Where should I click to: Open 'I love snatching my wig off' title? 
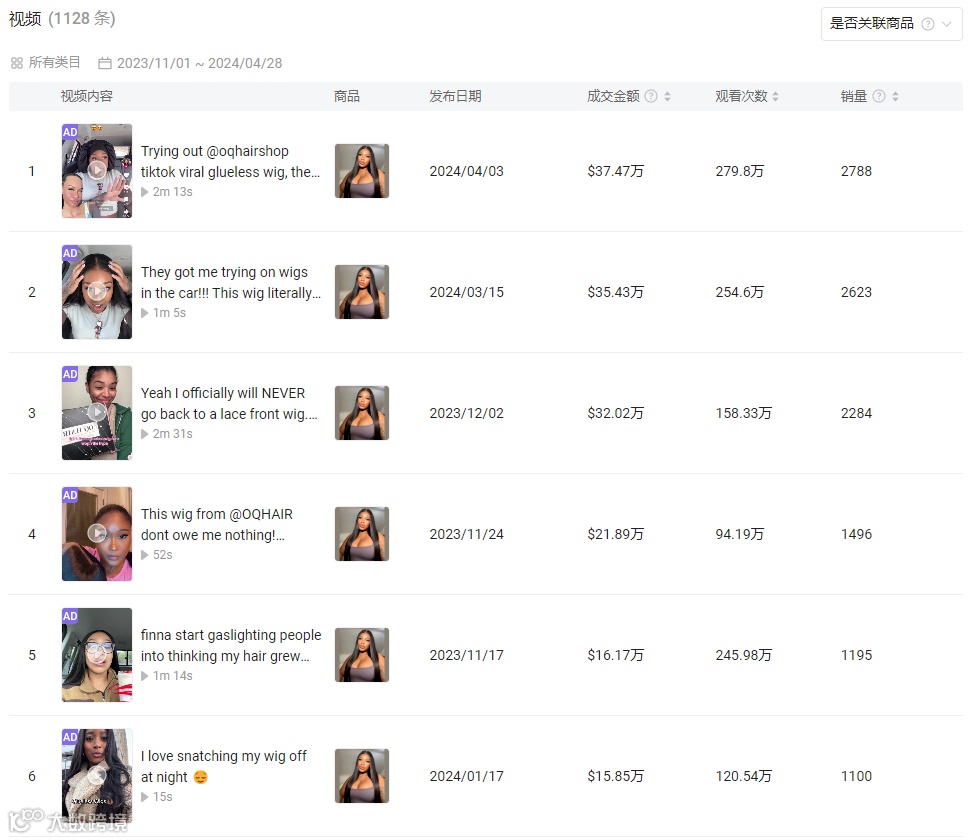click(x=223, y=766)
